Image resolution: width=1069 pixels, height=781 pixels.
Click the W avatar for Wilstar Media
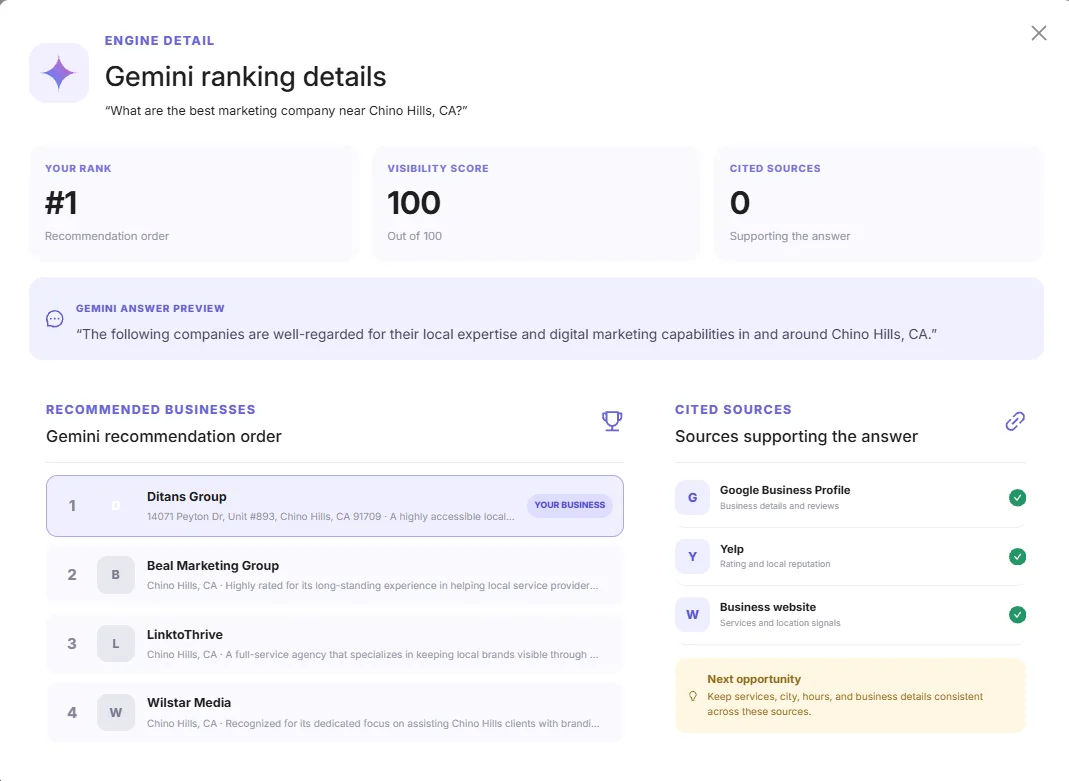tap(115, 712)
